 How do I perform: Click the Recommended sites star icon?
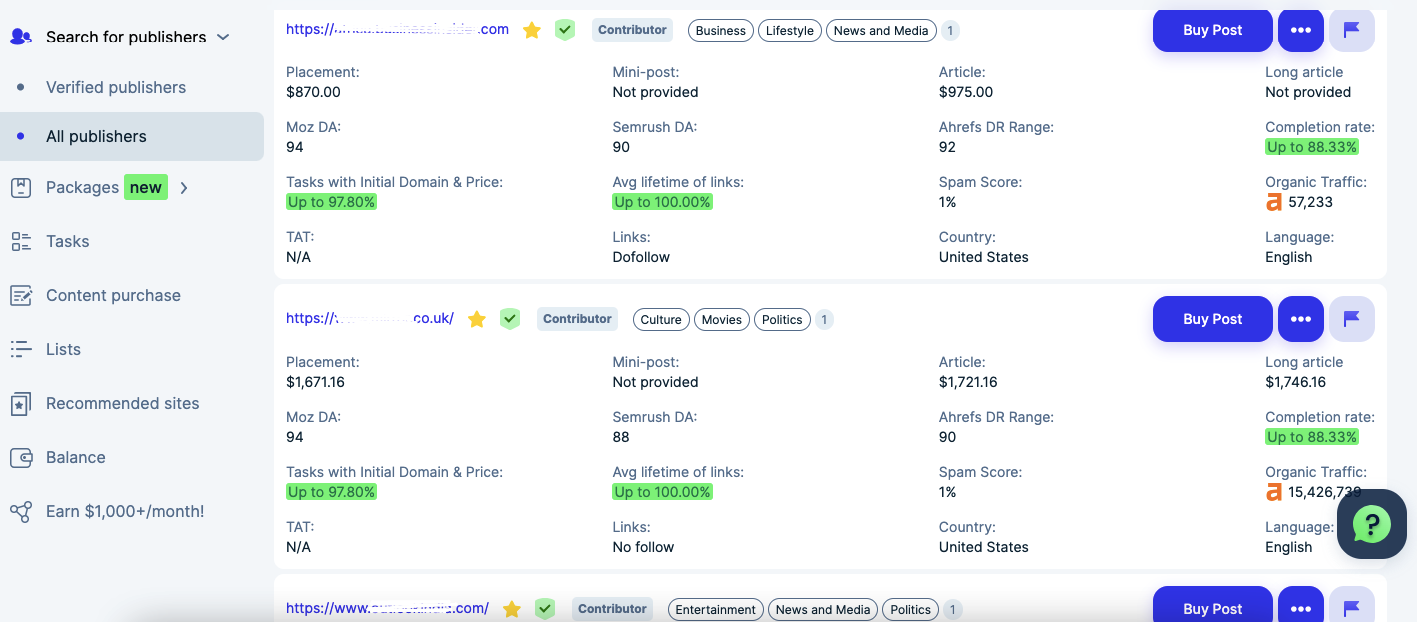pos(21,403)
